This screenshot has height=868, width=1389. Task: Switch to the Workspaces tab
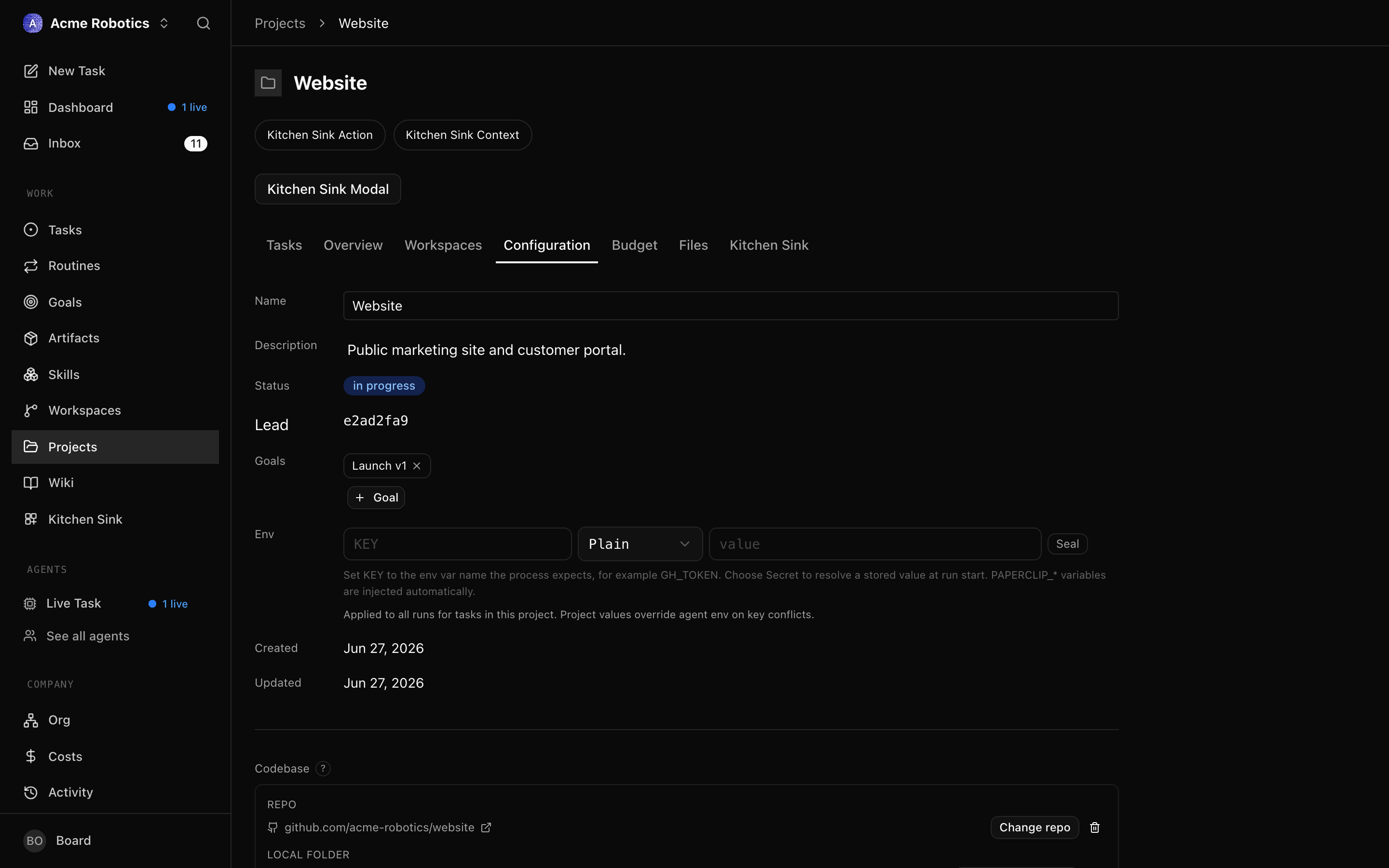(x=443, y=245)
